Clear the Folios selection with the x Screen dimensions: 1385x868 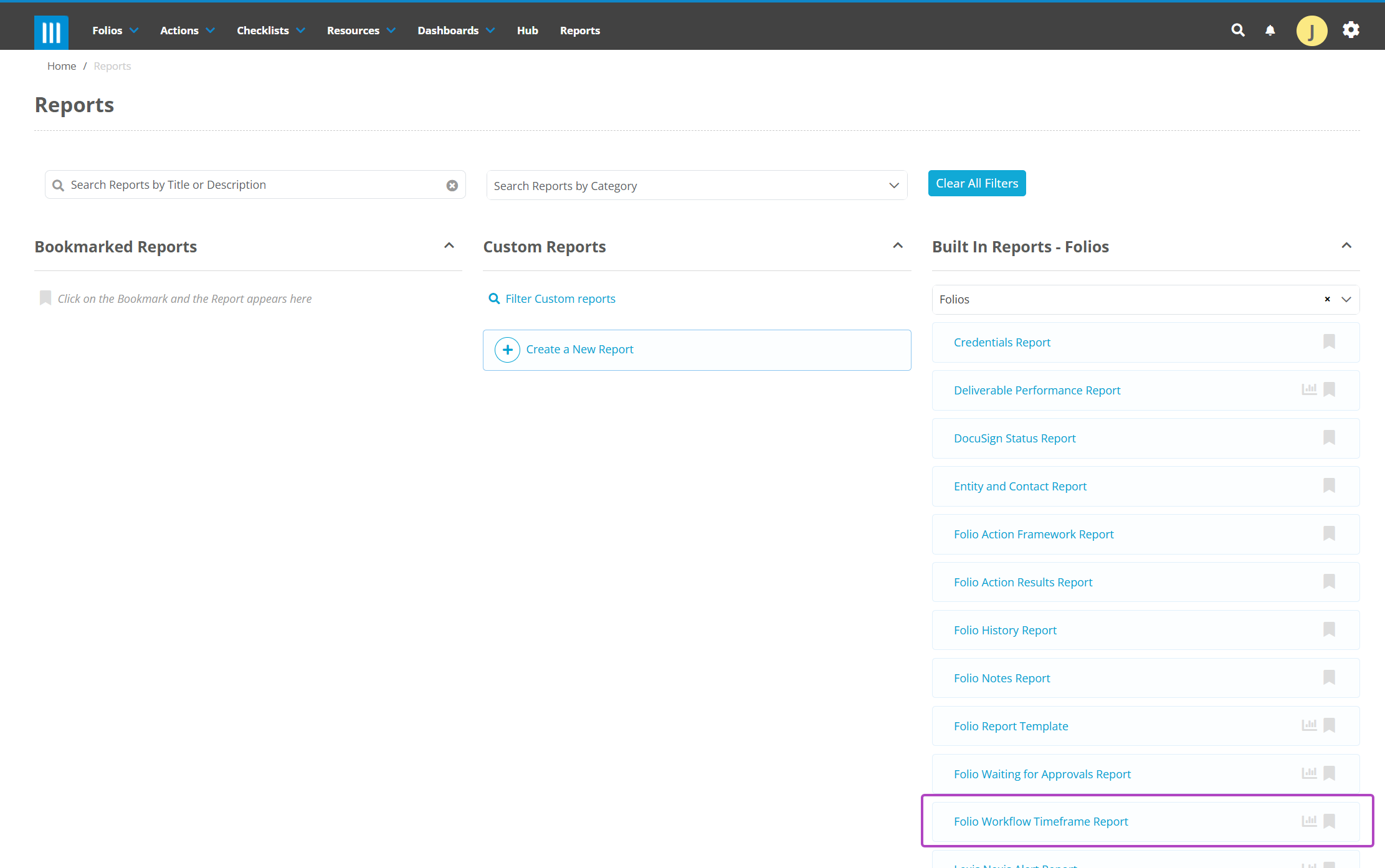(1328, 299)
